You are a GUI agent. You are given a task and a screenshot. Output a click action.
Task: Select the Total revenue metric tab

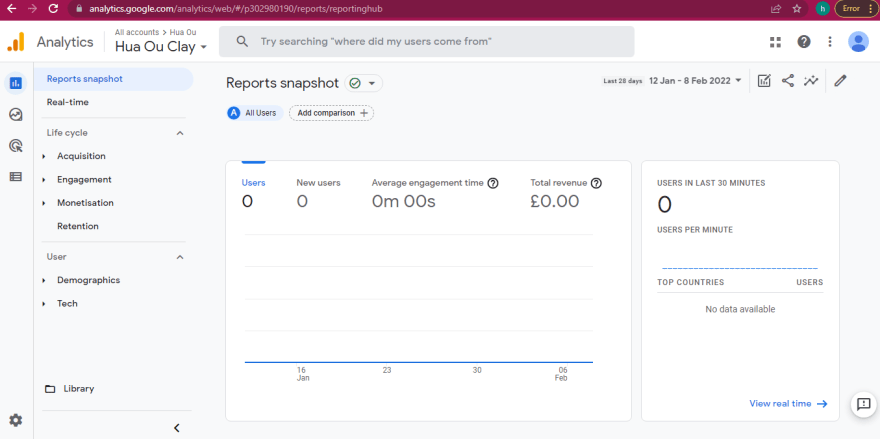[566, 193]
